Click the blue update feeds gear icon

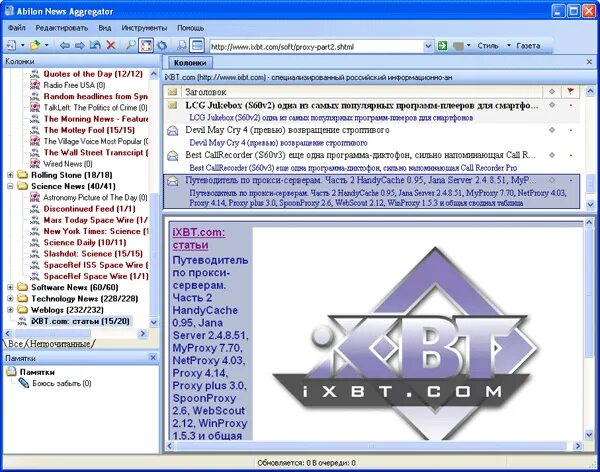click(162, 46)
